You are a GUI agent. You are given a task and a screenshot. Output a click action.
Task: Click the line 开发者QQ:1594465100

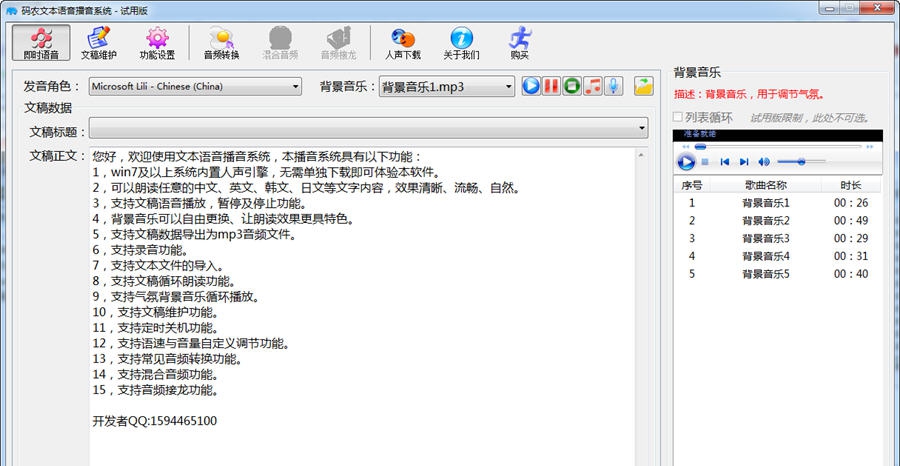click(154, 421)
